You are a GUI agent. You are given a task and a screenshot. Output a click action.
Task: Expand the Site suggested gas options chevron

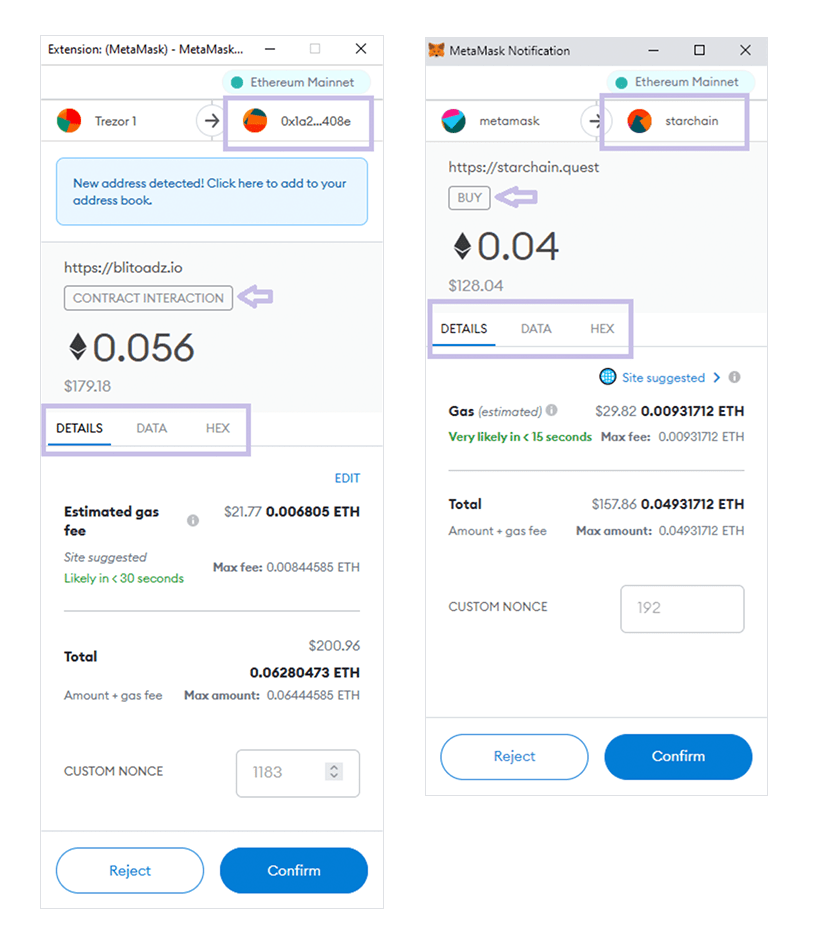click(717, 377)
